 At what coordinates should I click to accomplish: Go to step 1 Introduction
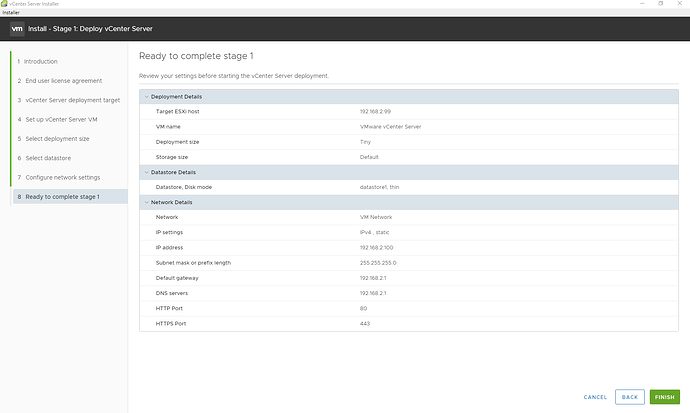click(40, 62)
